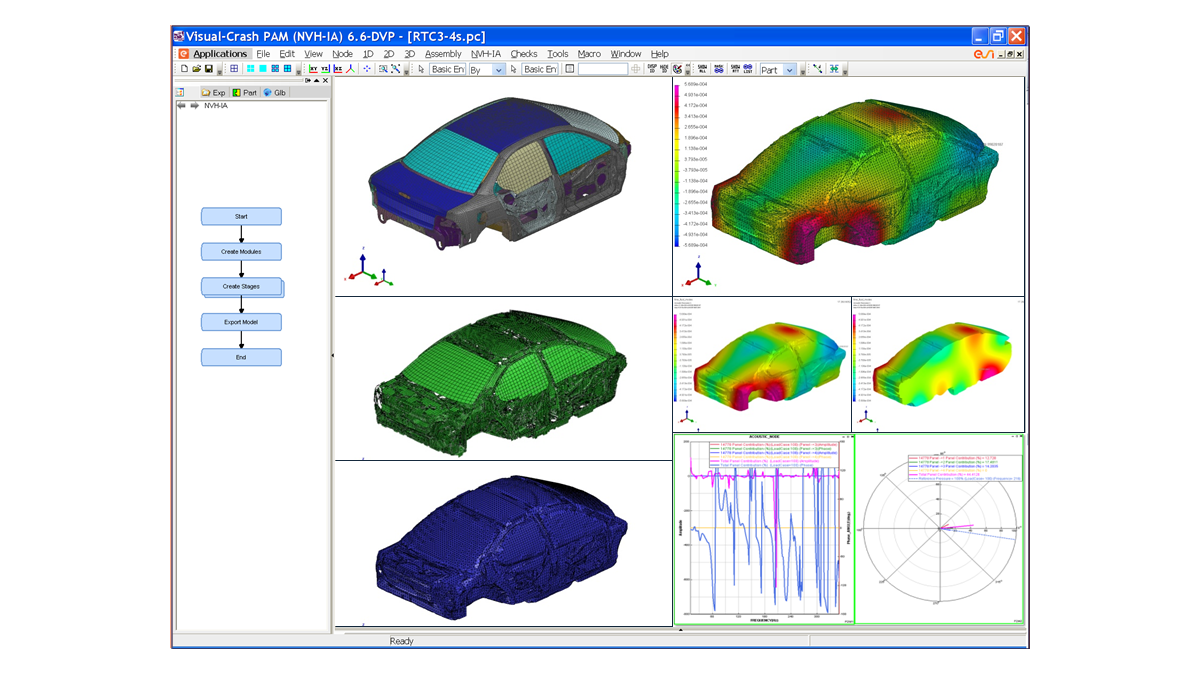Click the back arrow in NVH-IA panel
Screen dimensions: 1200x675
182,105
